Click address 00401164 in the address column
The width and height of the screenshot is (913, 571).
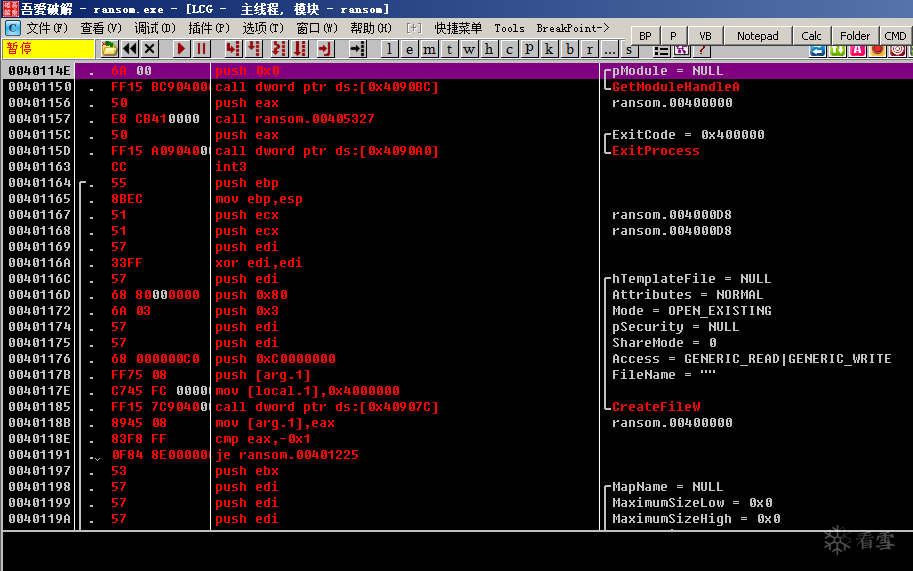tap(40, 183)
